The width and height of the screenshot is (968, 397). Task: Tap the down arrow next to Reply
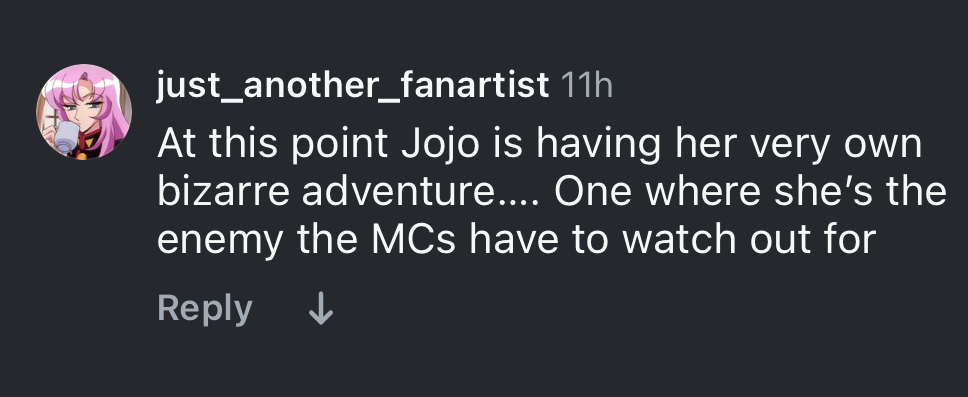(320, 309)
